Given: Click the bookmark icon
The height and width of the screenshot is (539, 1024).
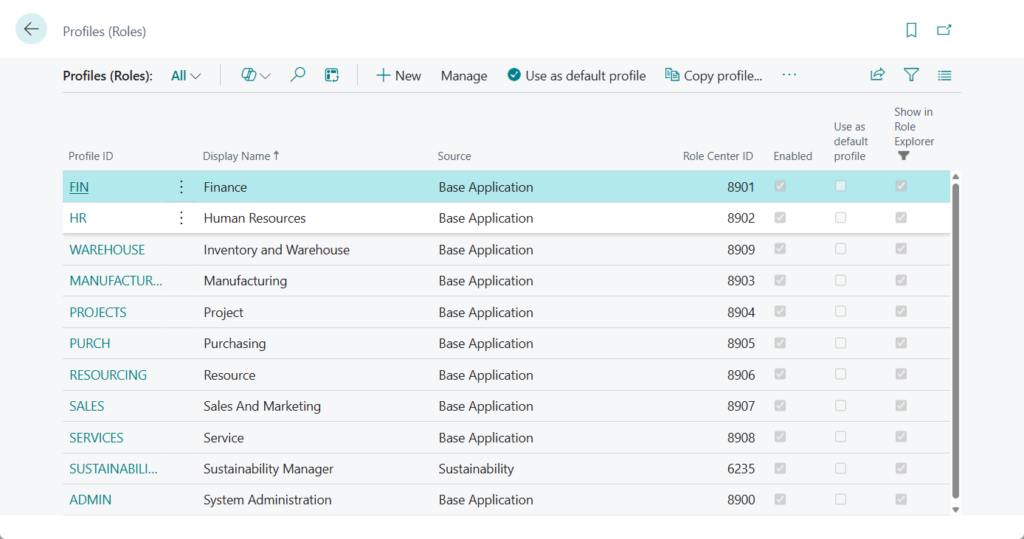Looking at the screenshot, I should click(911, 30).
